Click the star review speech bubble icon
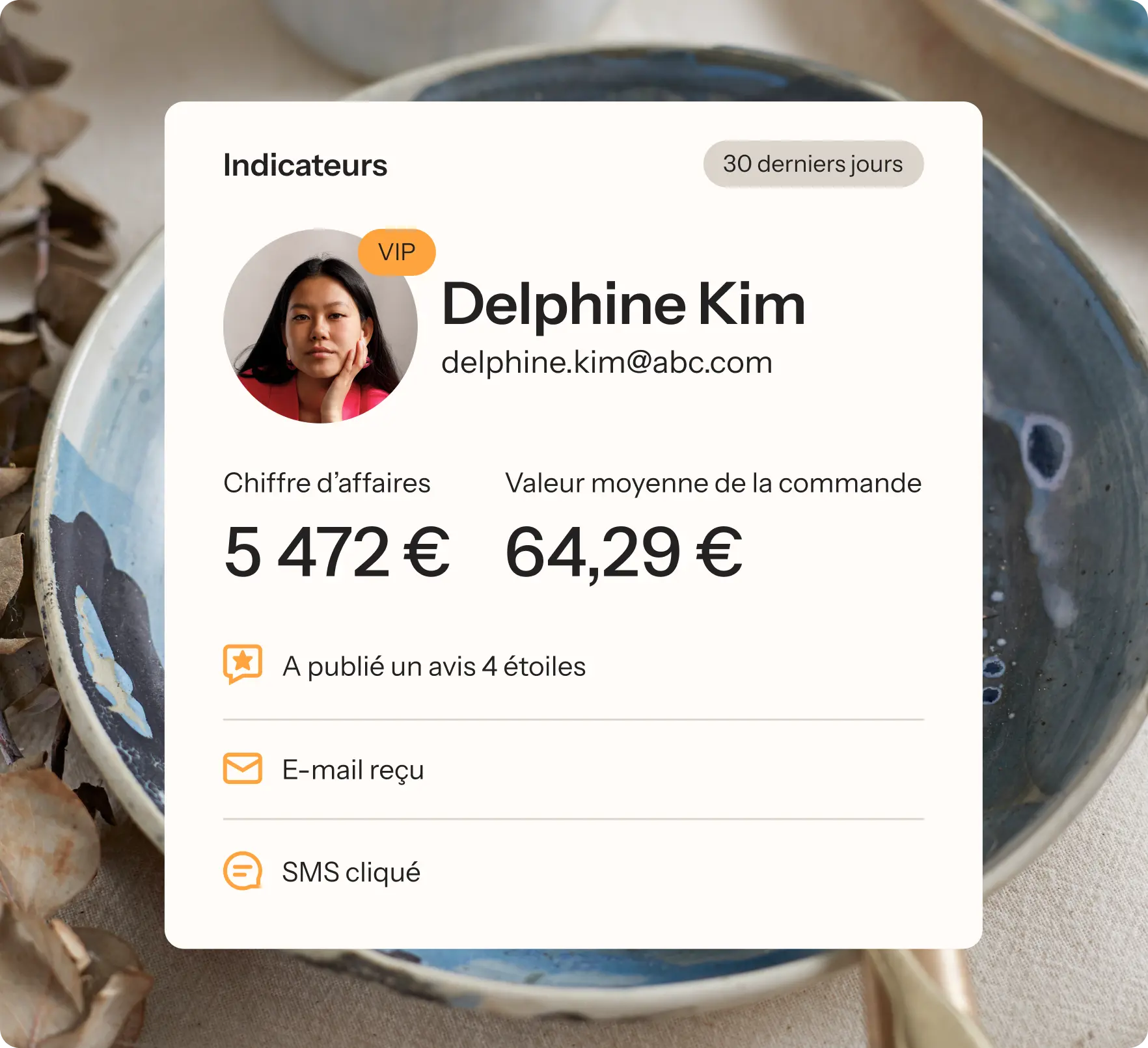Screen dimensions: 1148x1048 click(x=243, y=664)
